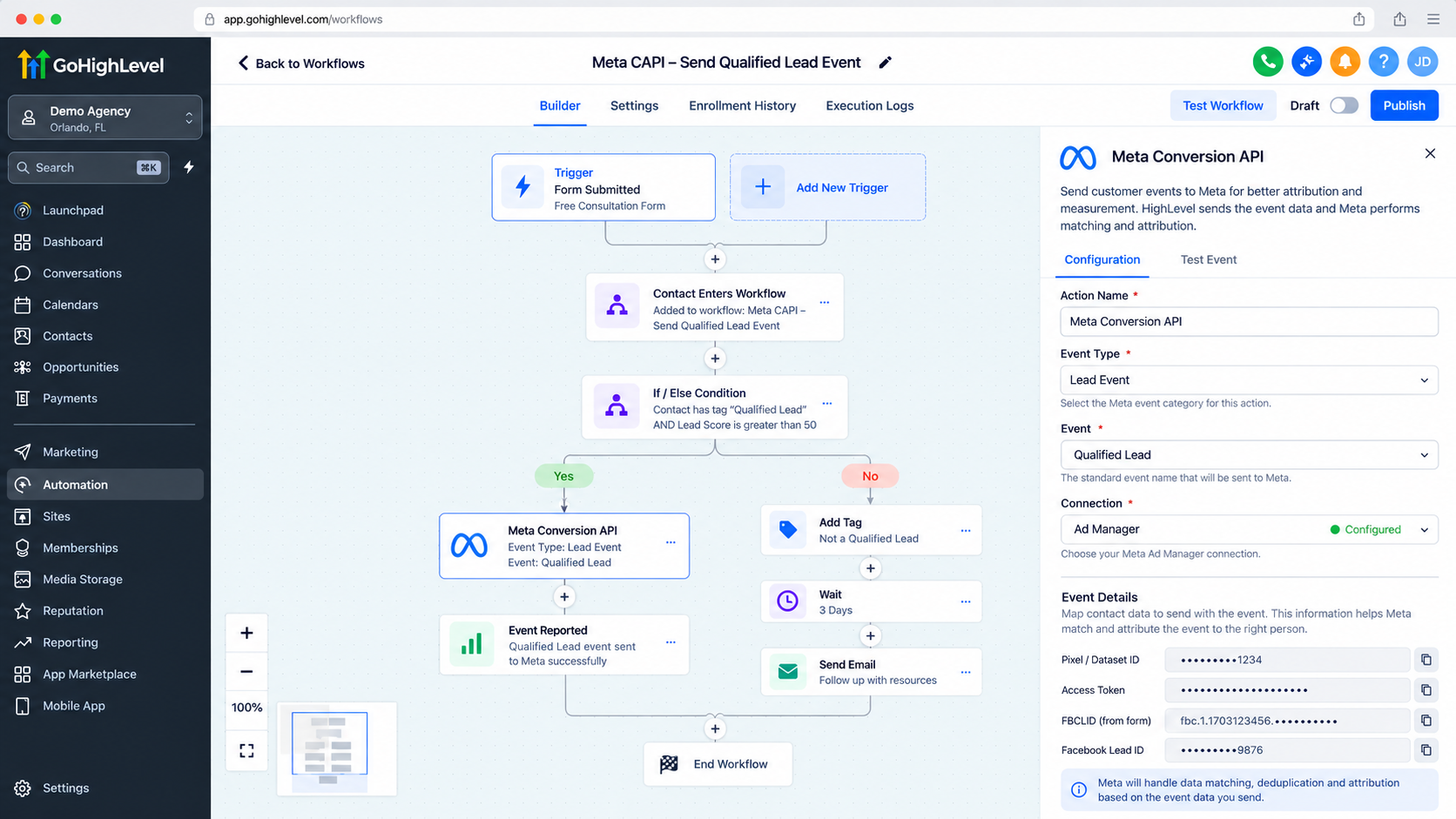Open Launchpad in the sidebar
1456x819 pixels.
pos(105,211)
